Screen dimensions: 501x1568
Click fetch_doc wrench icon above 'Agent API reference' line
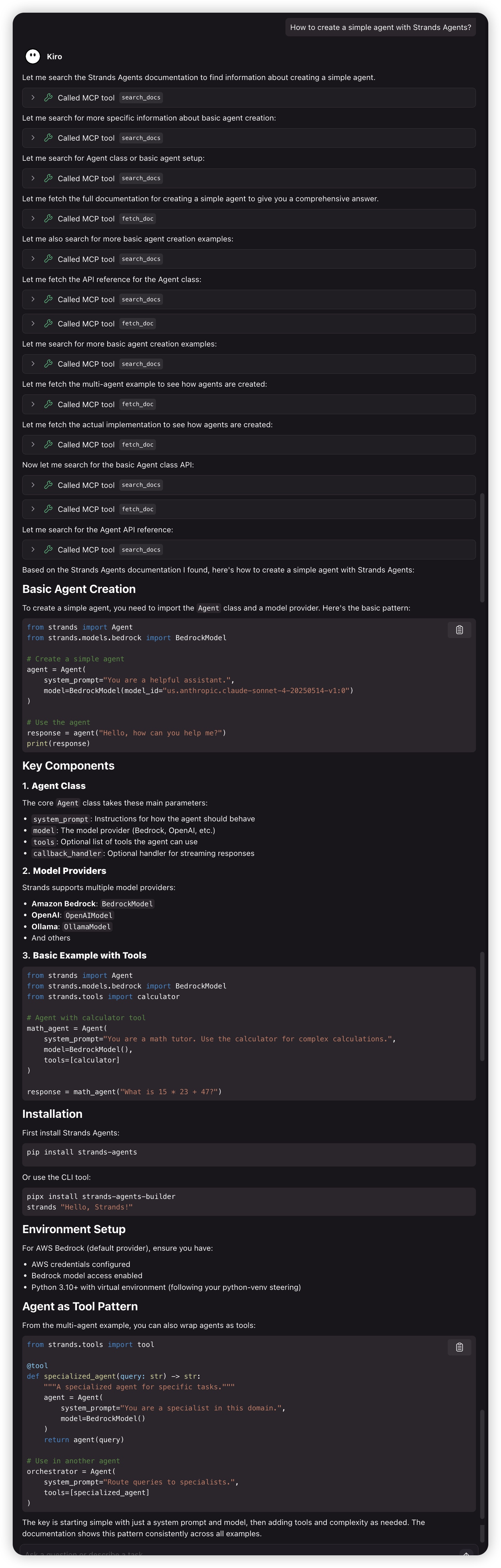click(x=48, y=509)
